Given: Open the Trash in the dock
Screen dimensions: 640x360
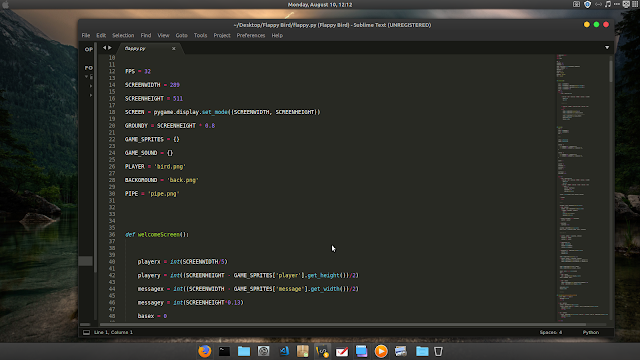Looking at the screenshot, I should pyautogui.click(x=438, y=351).
